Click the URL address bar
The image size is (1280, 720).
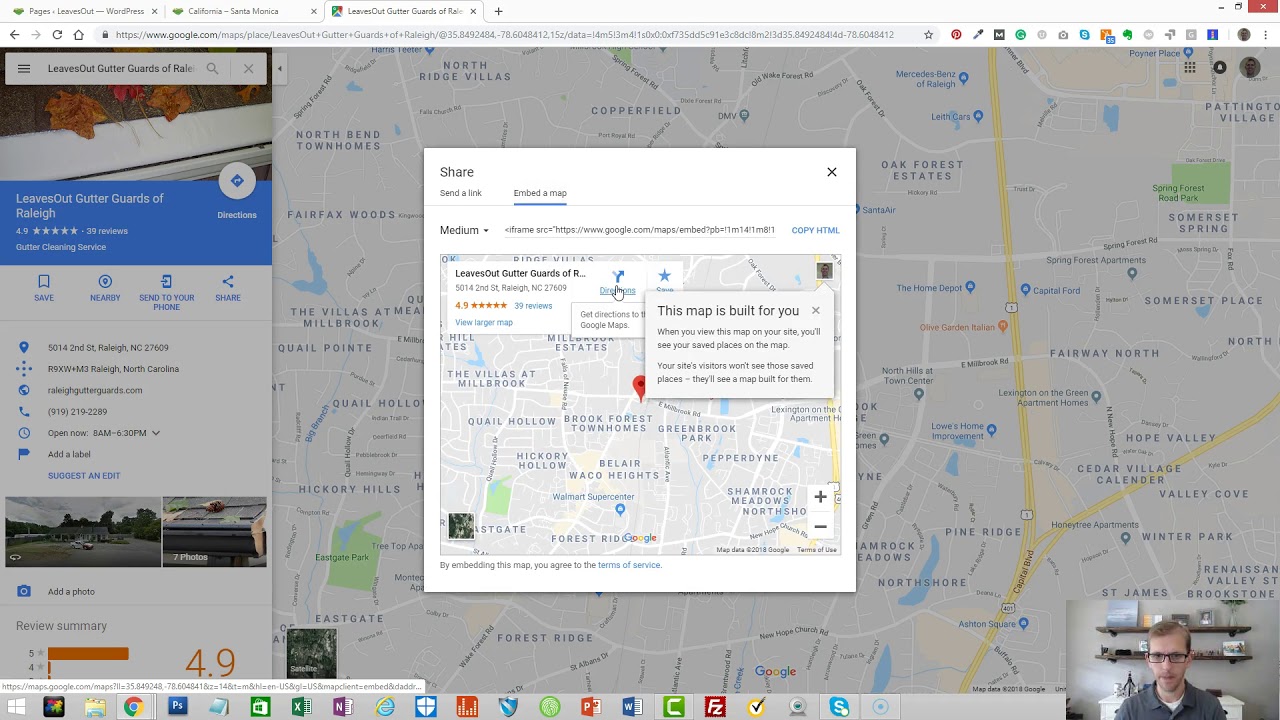point(505,35)
